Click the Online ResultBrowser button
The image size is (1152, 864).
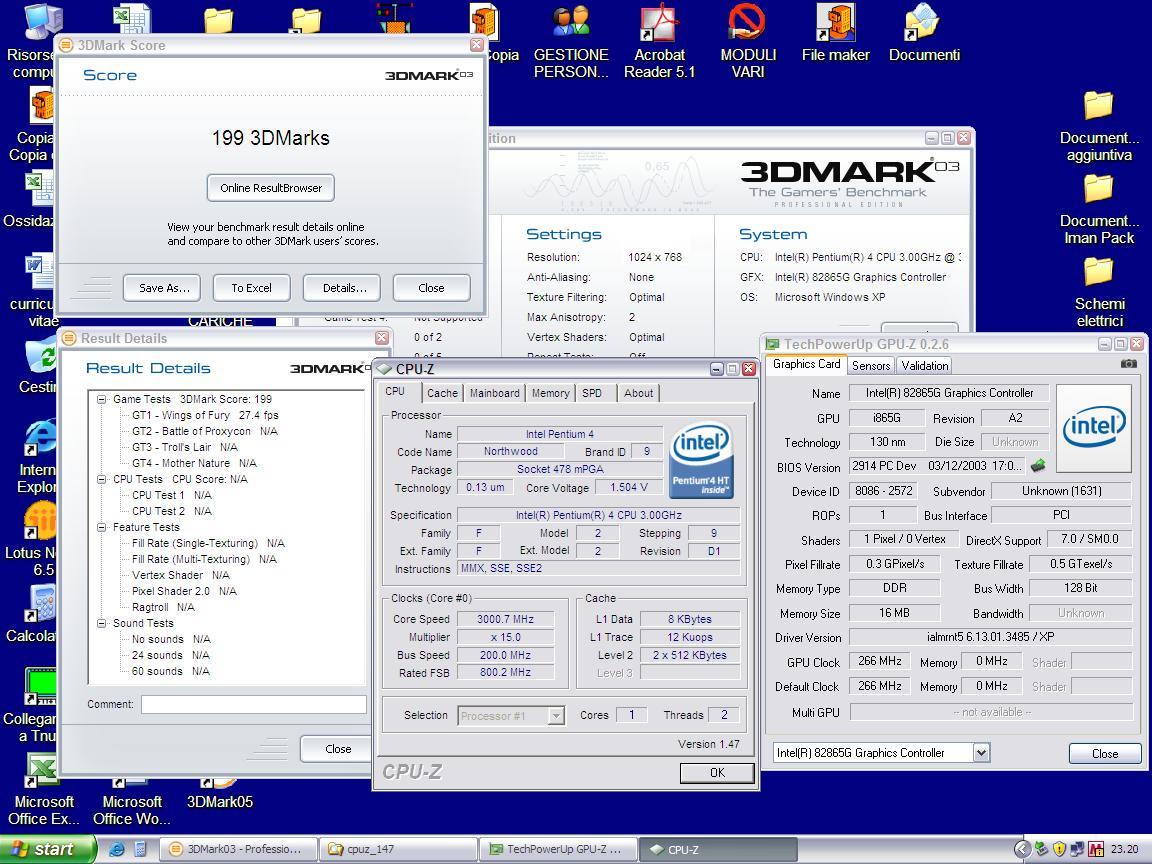[270, 188]
